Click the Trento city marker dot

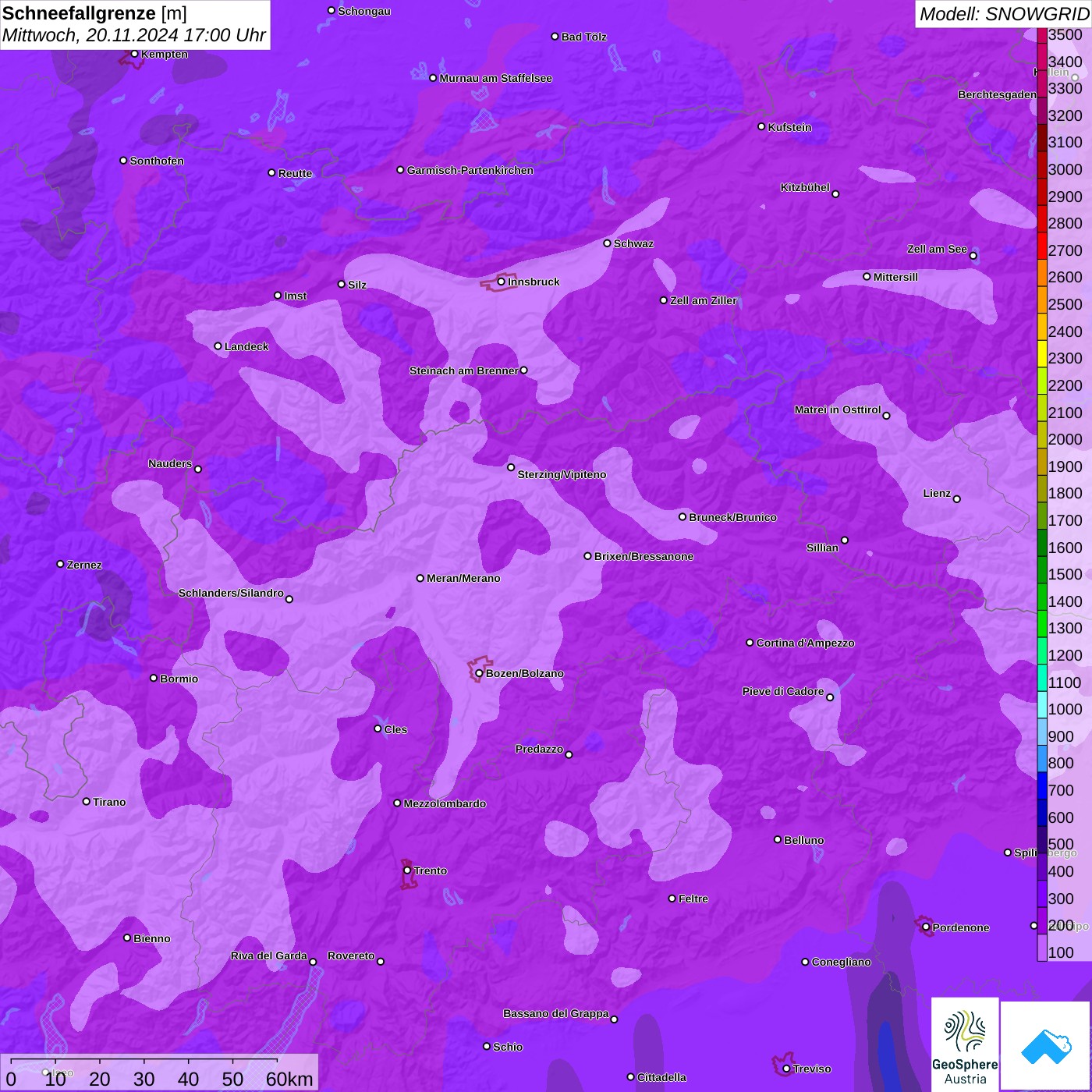[407, 870]
